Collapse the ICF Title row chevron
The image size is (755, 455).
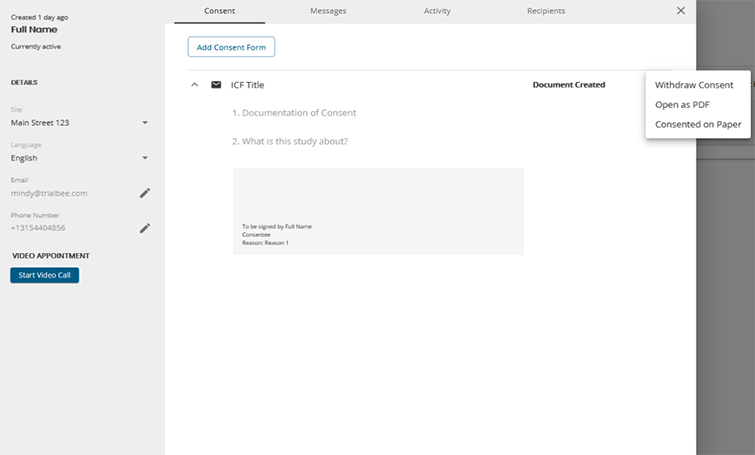(195, 85)
